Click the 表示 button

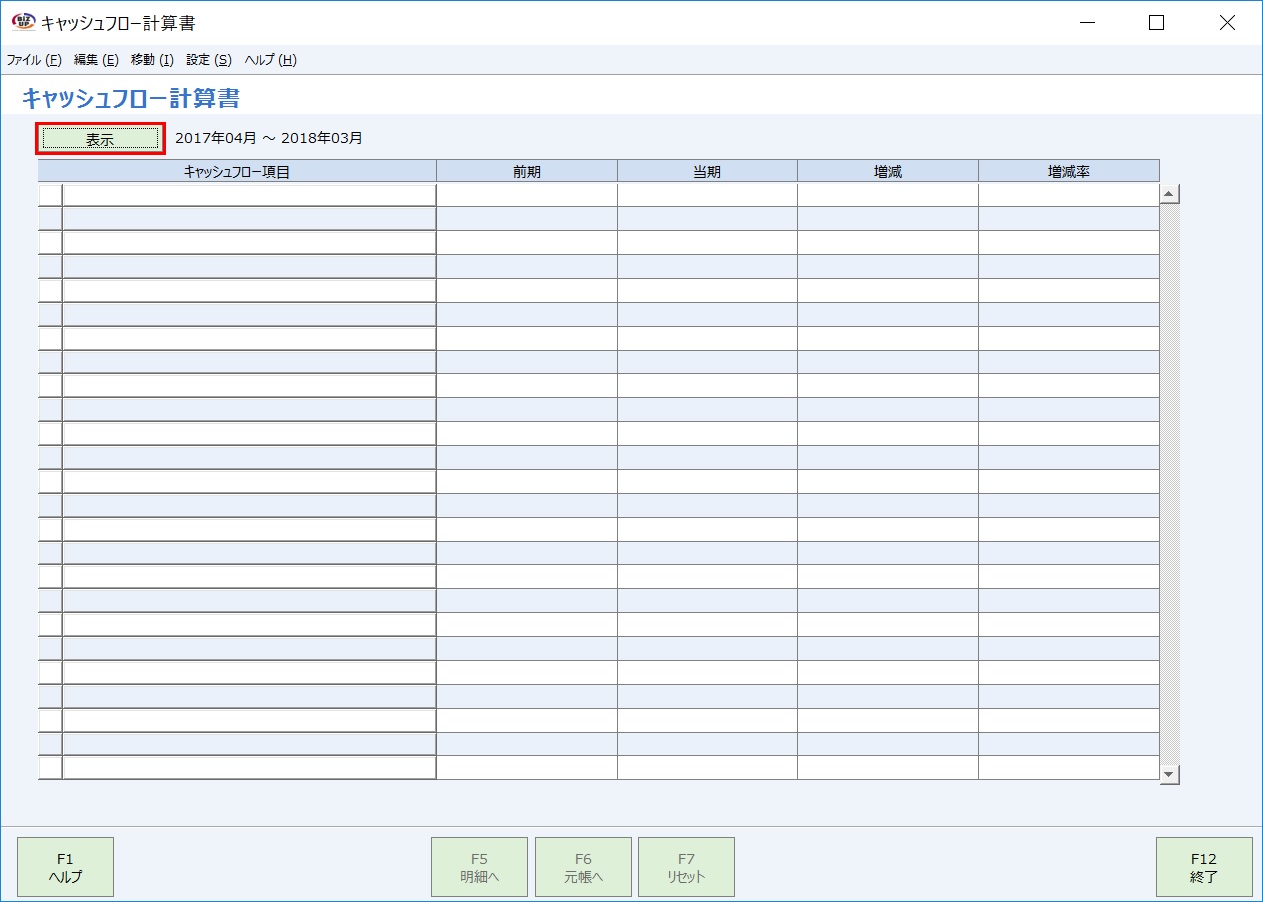point(100,139)
